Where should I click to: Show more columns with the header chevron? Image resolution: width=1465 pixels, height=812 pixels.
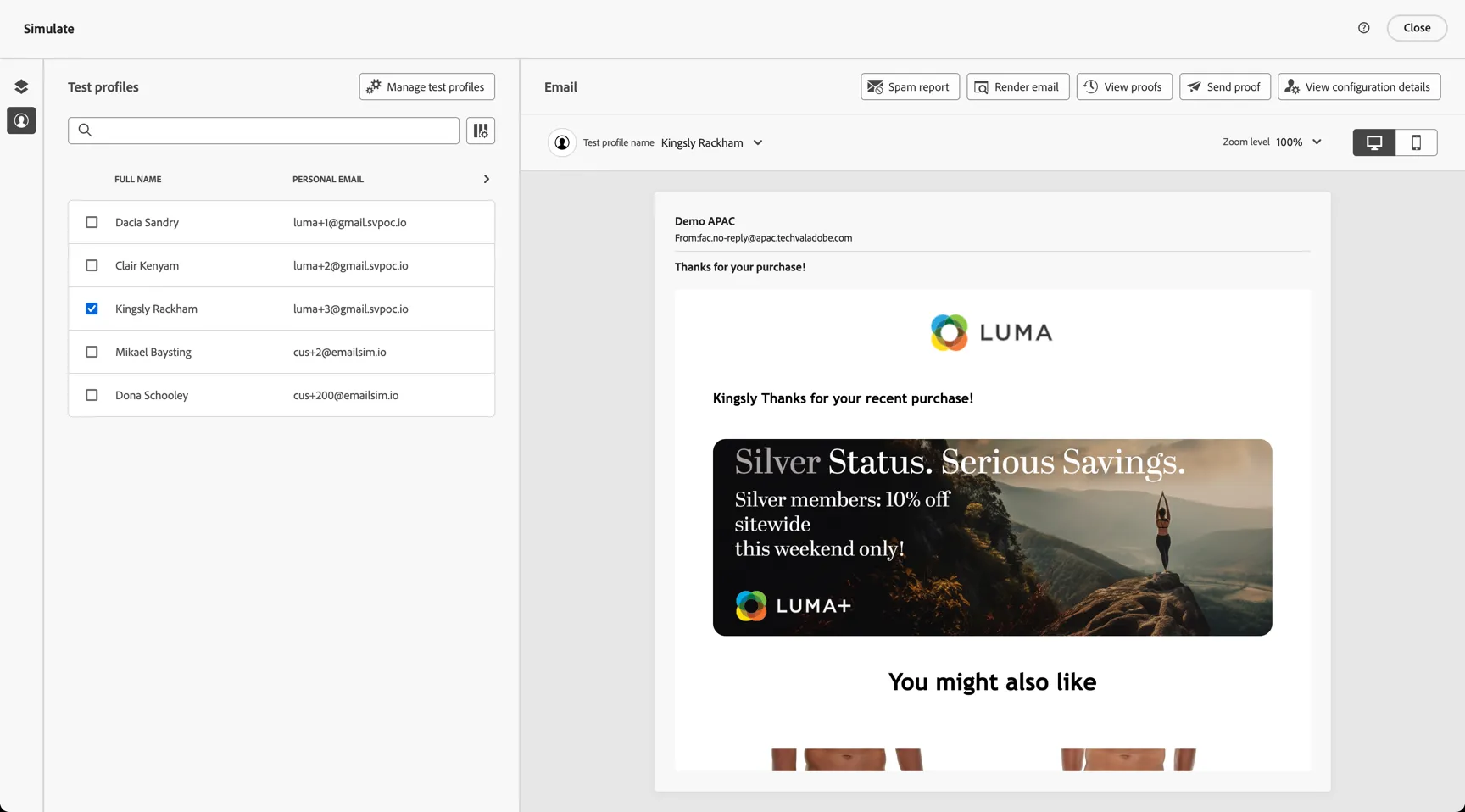pos(486,179)
